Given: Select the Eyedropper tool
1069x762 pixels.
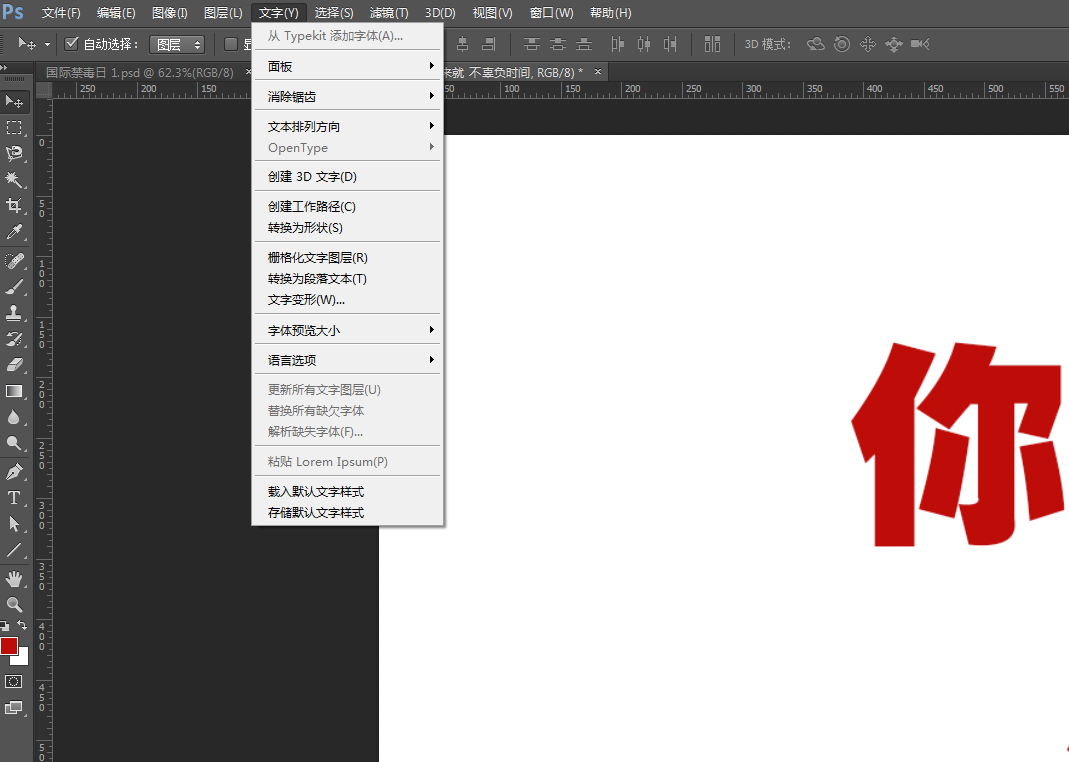Looking at the screenshot, I should [14, 232].
